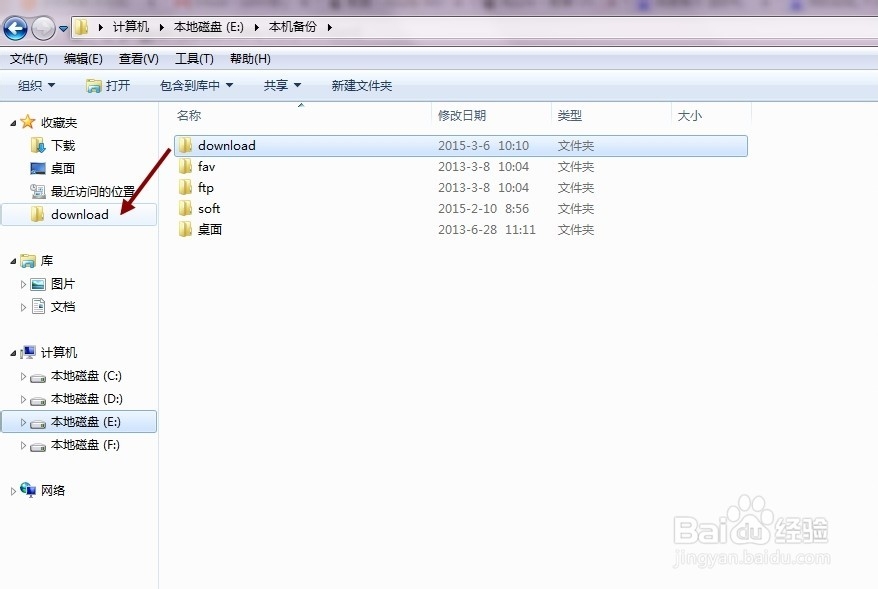This screenshot has height=589, width=878.
Task: Expand the 本地磁盘 (F:) arrow
Action: point(23,445)
